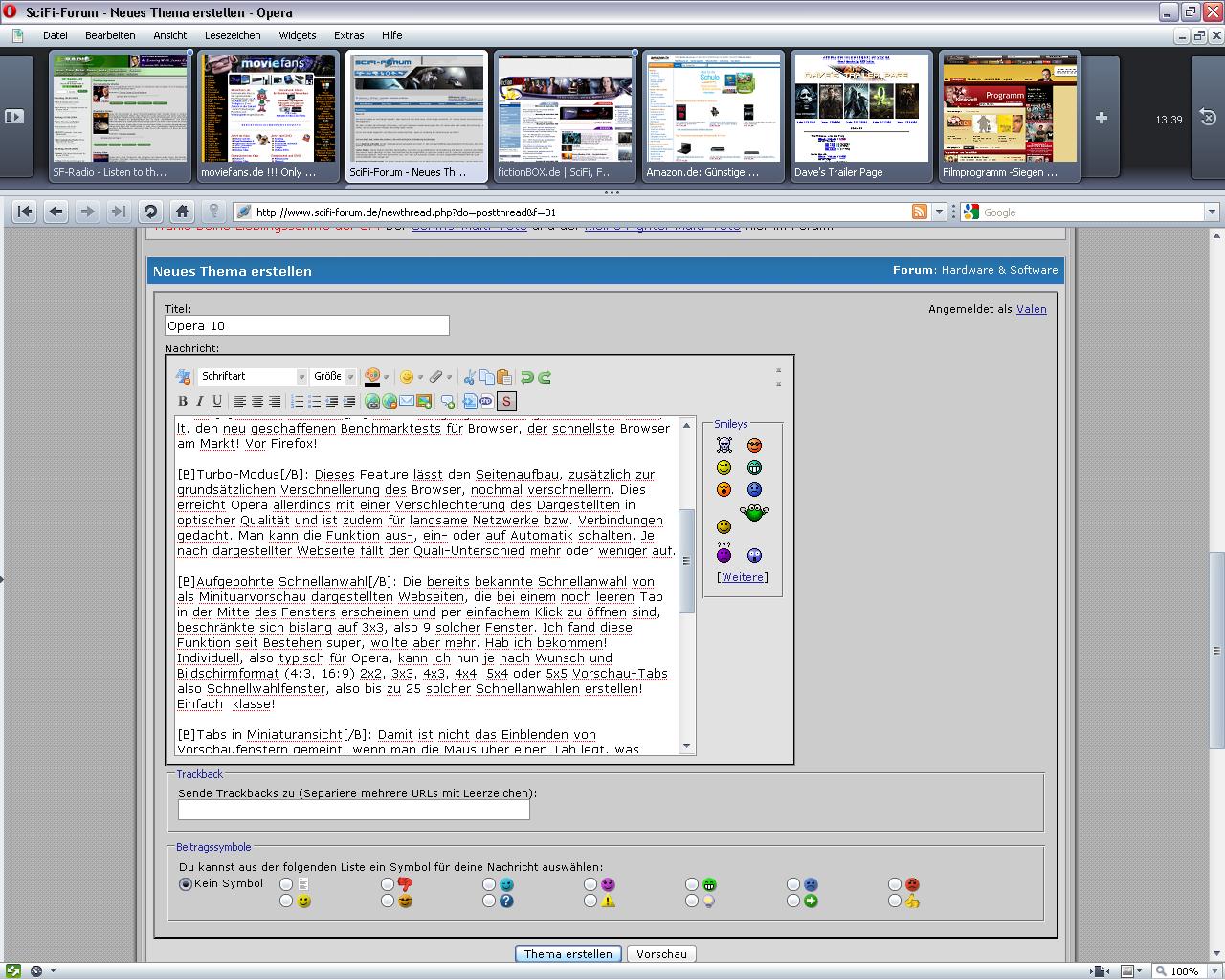Click the 'Thema erstellen' button
1225x980 pixels.
568,953
